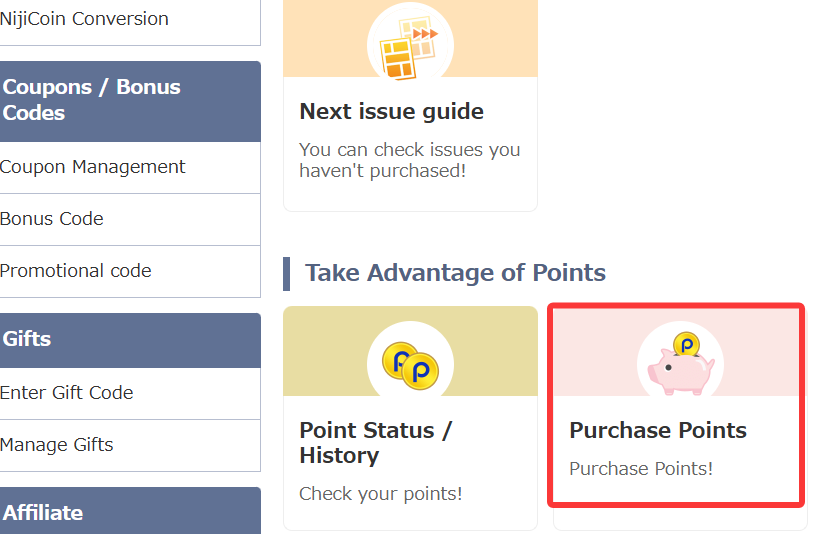Go to Promotional code page
820x534 pixels.
76,271
